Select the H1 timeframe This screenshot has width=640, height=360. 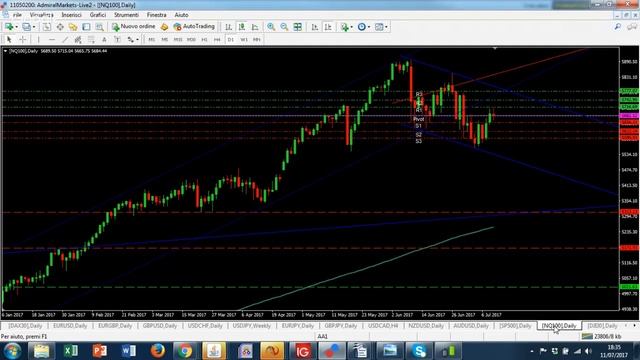point(204,40)
